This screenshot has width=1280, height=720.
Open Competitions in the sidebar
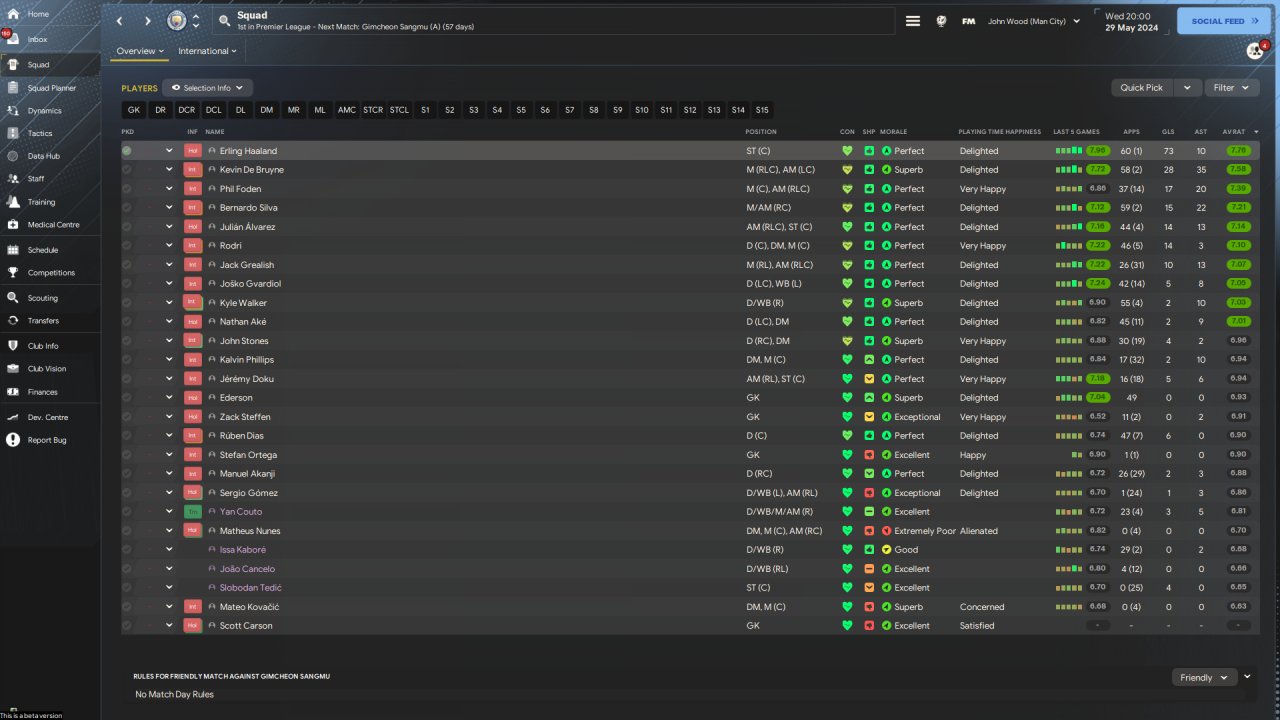[50, 273]
